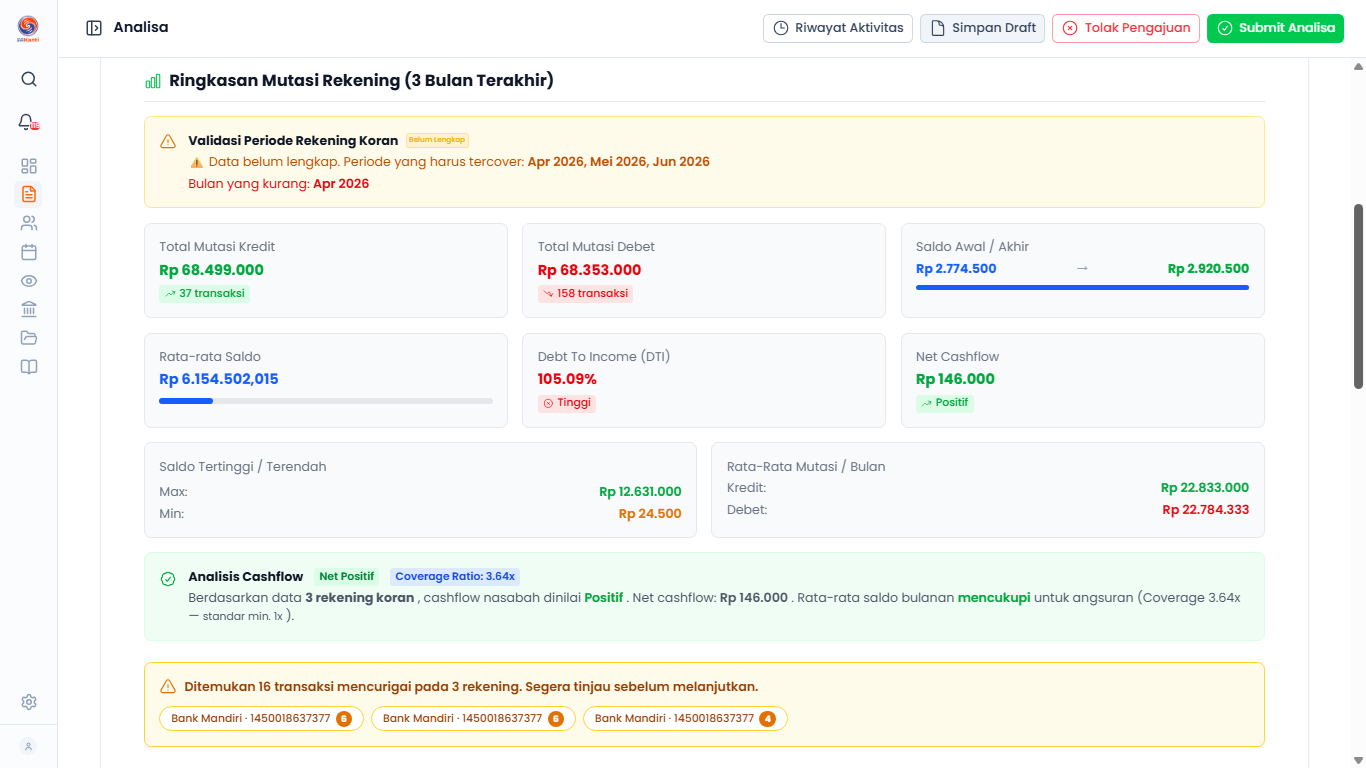Click the Rp 6.154.502,015 average balance
Screen dimensions: 1366x768
pyautogui.click(x=219, y=379)
